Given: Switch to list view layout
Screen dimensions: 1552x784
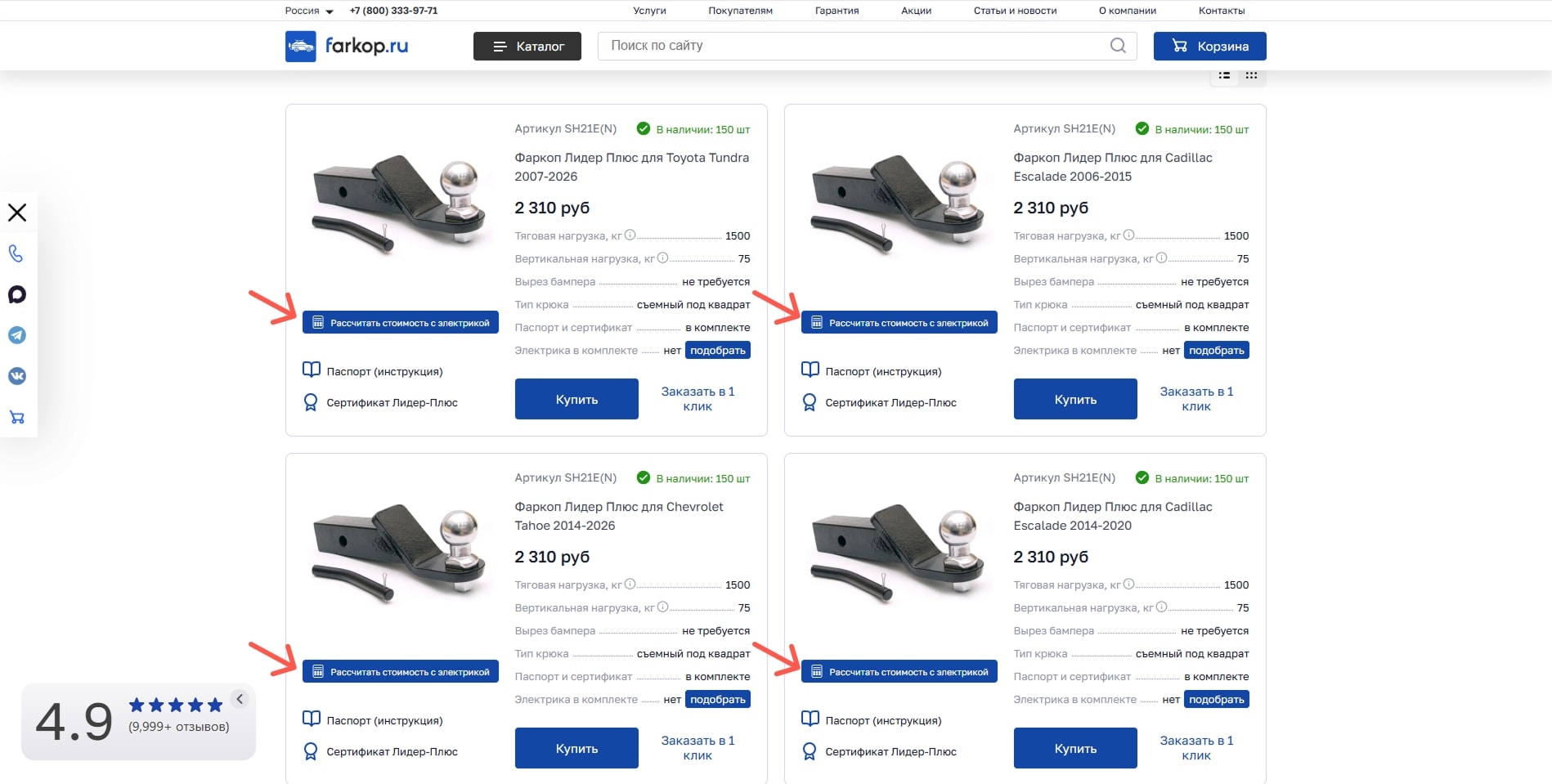Looking at the screenshot, I should tap(1224, 75).
